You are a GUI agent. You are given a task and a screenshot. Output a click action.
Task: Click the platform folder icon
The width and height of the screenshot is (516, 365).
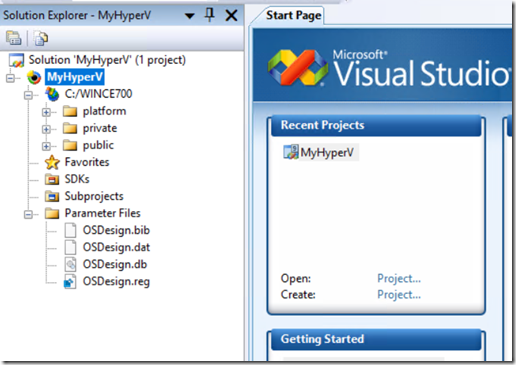[70, 111]
